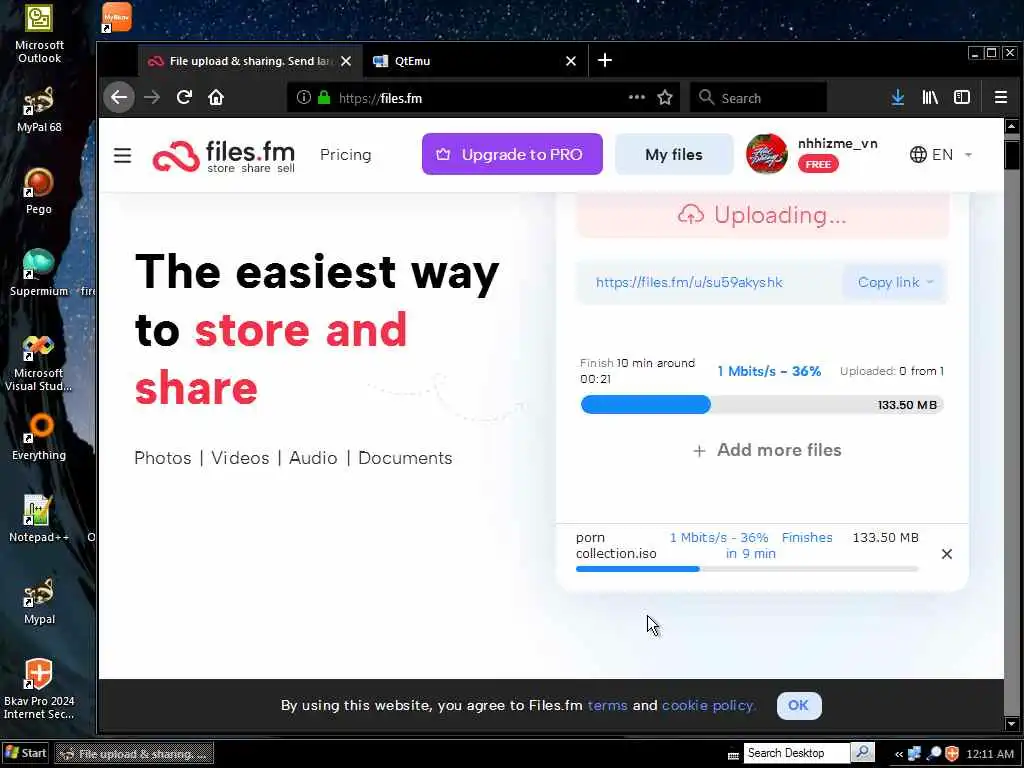Open a new browser tab
The width and height of the screenshot is (1024, 768).
[605, 60]
